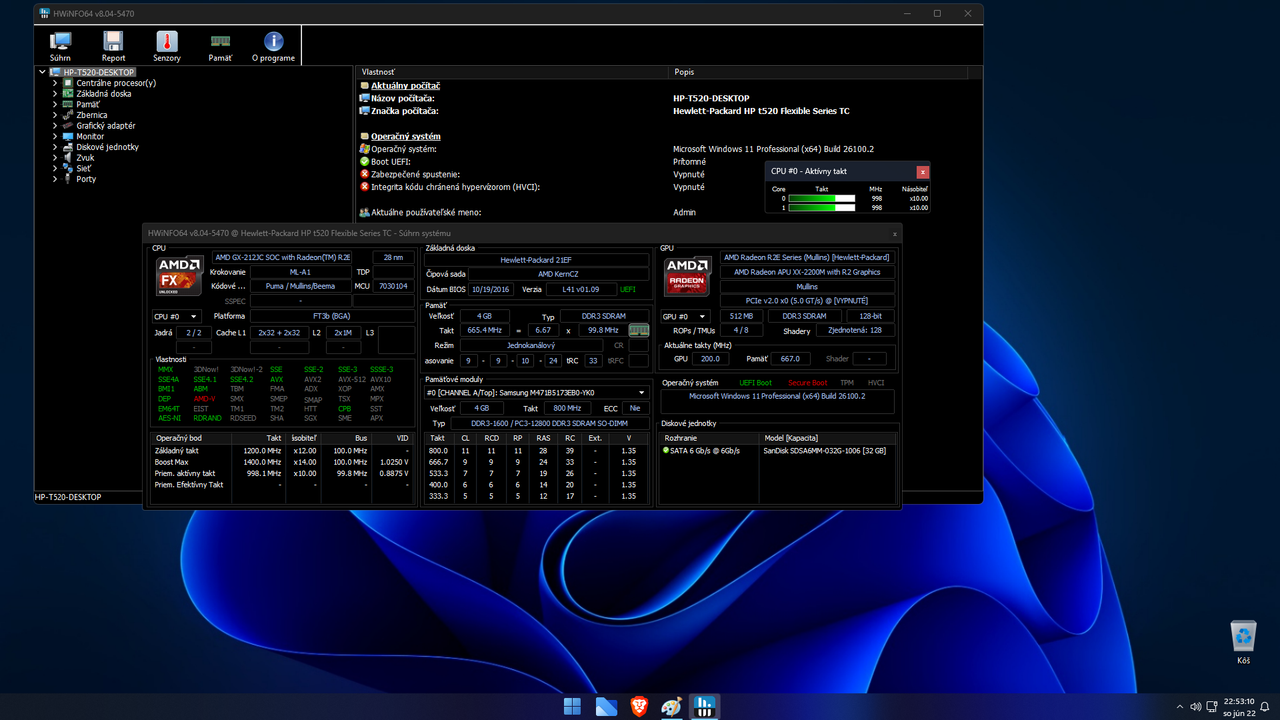Select the Grafický adaptér tree item
Viewport: 1280px width, 720px height.
pyautogui.click(x=106, y=126)
